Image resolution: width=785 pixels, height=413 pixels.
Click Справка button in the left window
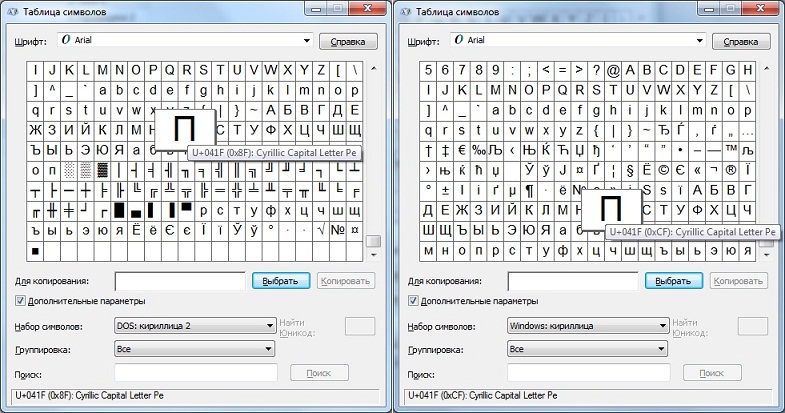coord(348,42)
